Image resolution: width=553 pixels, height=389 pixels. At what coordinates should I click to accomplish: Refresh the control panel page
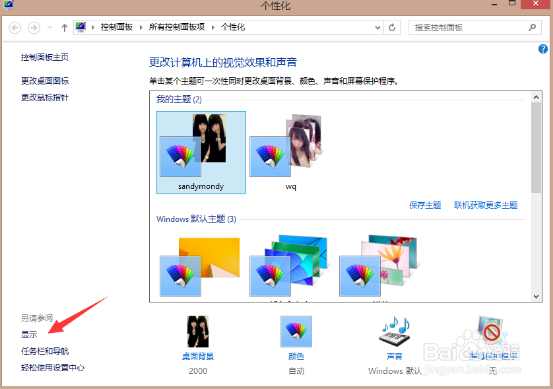(392, 28)
